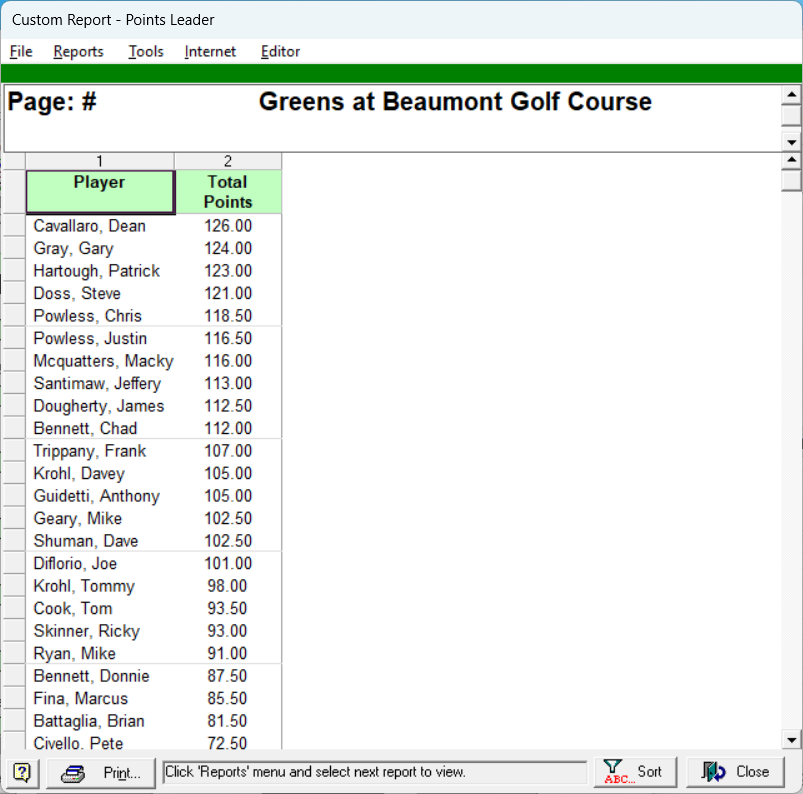Open the Internet menu

pyautogui.click(x=210, y=52)
